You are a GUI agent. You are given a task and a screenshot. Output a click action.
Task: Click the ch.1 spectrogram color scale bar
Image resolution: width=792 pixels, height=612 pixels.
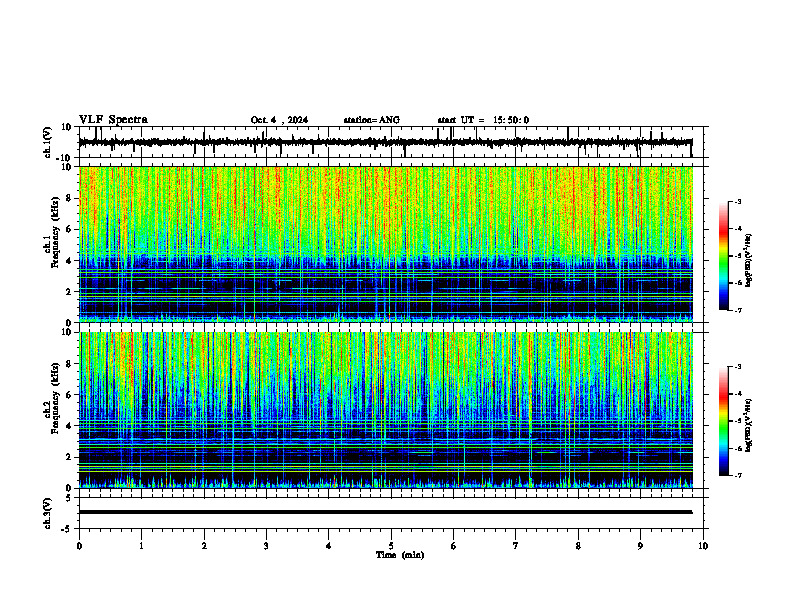pos(724,256)
